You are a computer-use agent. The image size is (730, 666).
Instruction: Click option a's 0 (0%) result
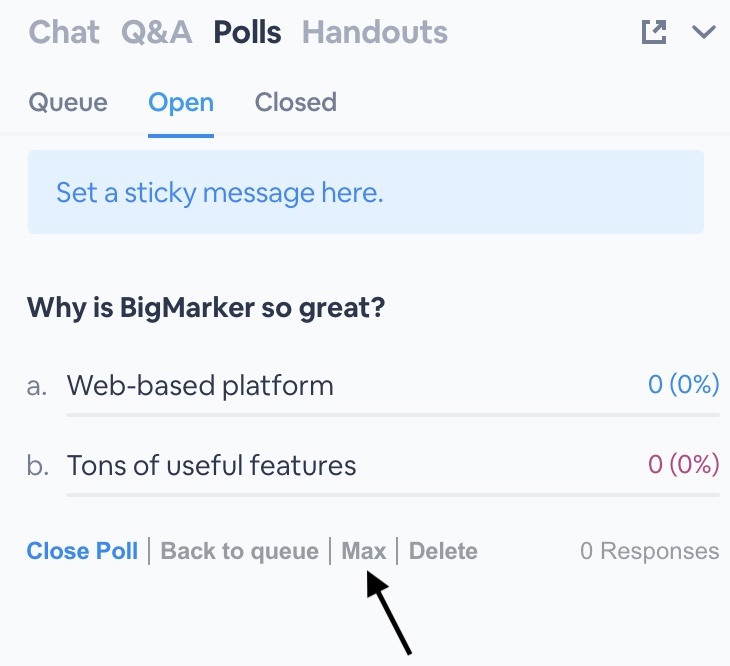coord(683,384)
